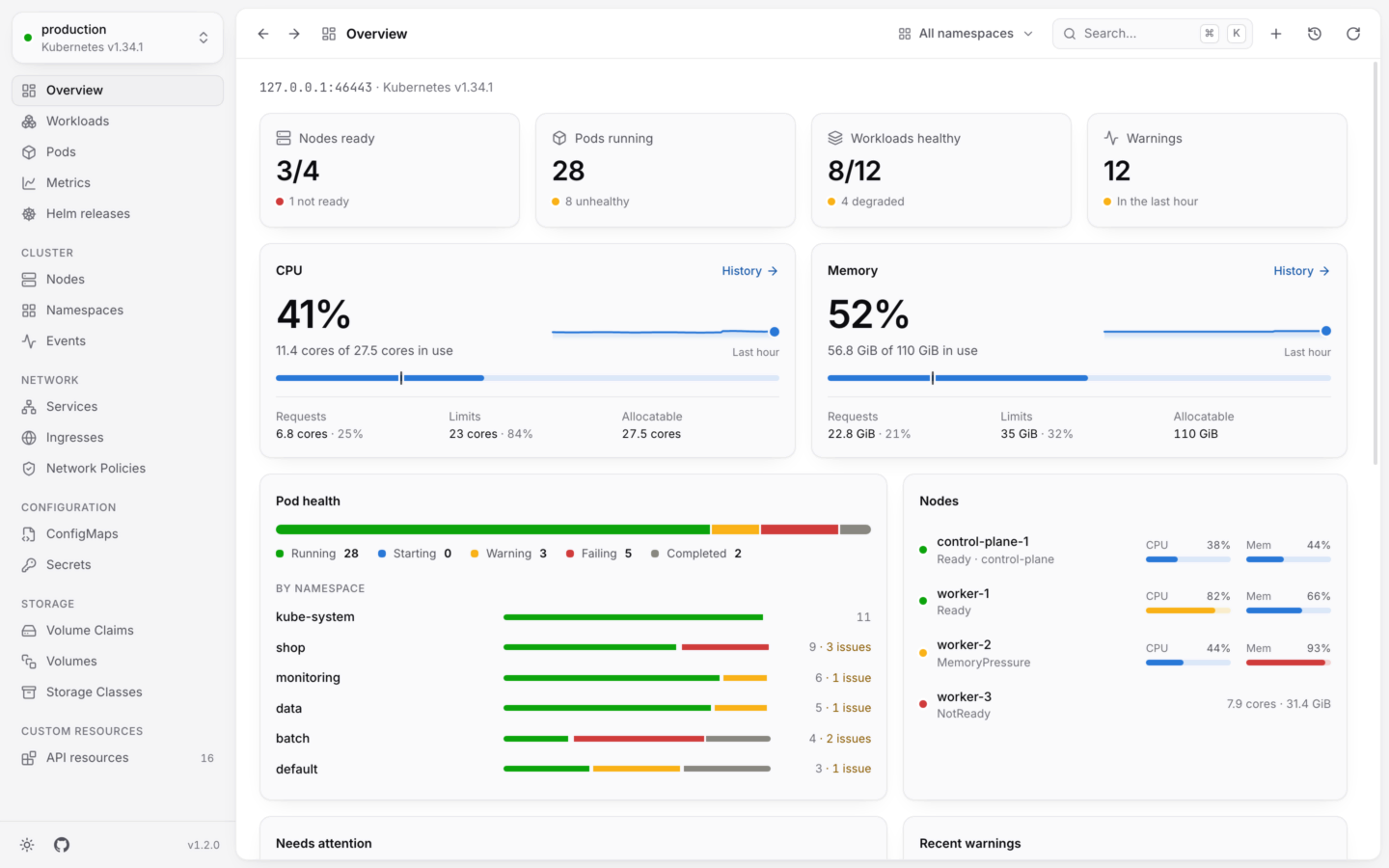Open the Nodes page from sidebar

pos(118,280)
